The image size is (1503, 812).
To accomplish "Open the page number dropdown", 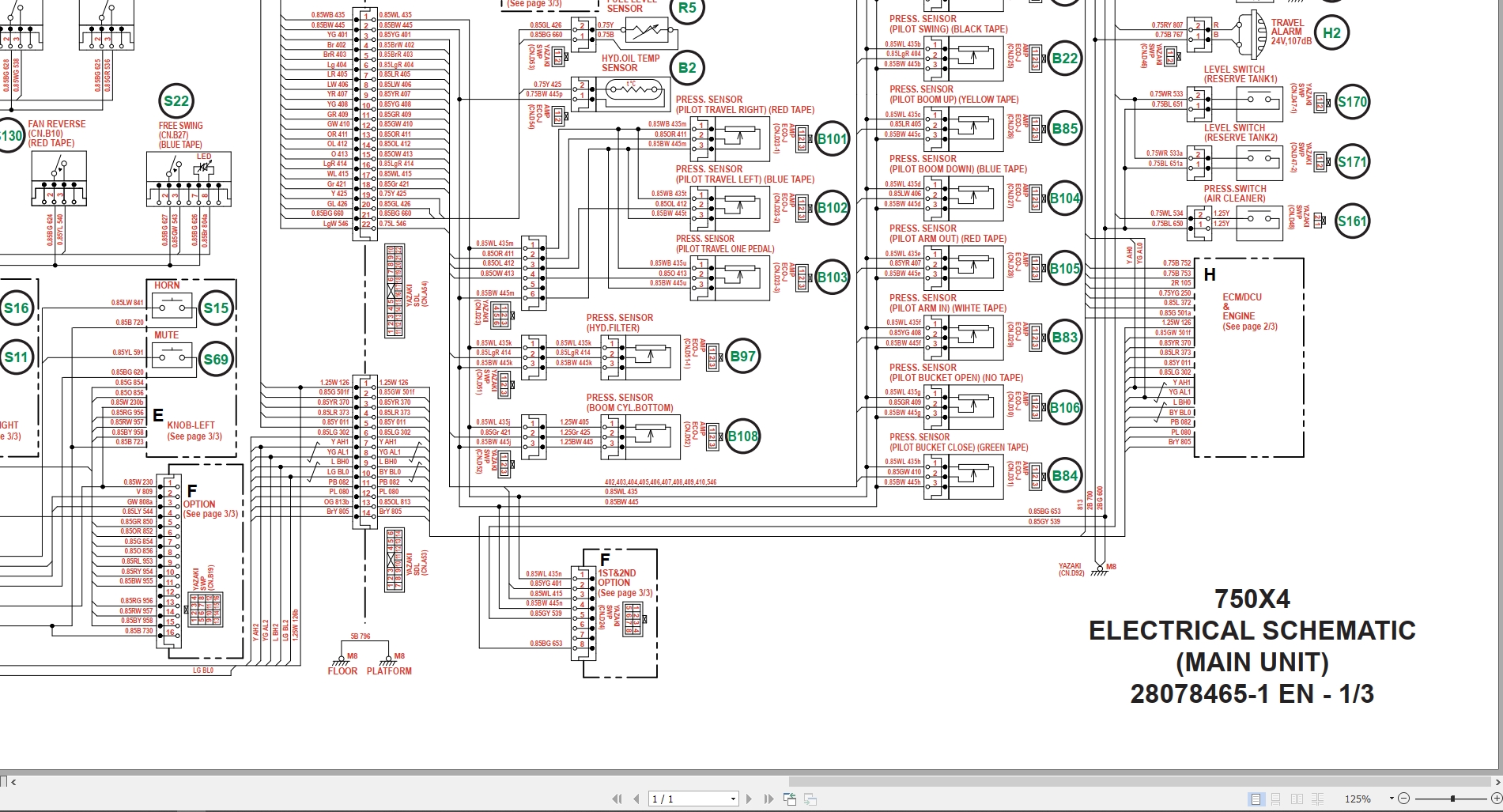I will pos(733,799).
